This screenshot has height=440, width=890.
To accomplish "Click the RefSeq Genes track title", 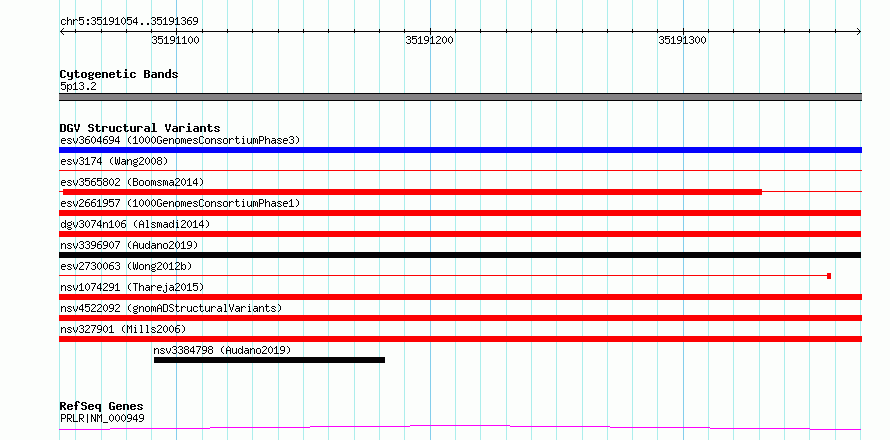I will coord(101,407).
